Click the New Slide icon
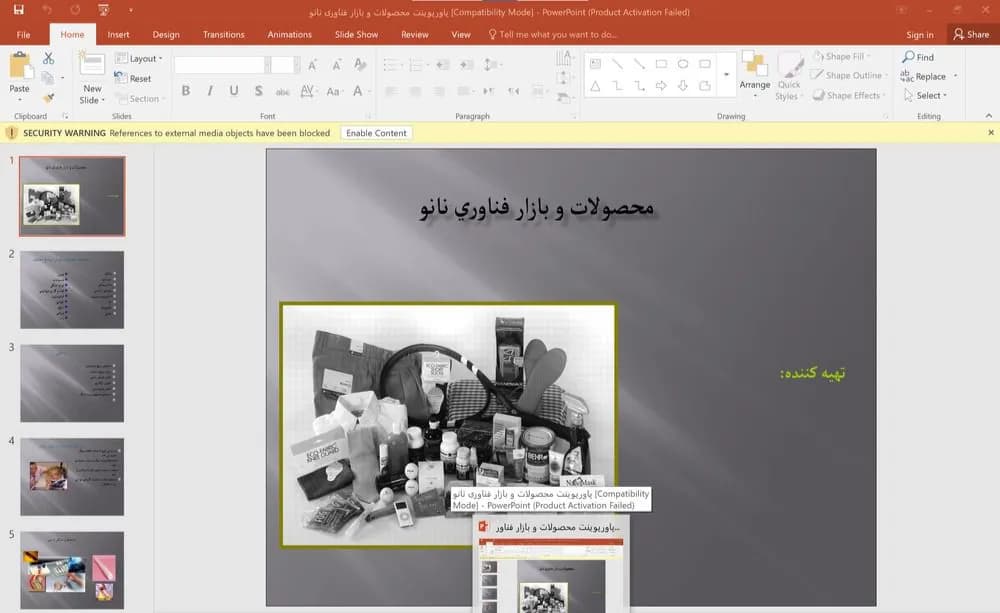This screenshot has width=1000, height=613. (92, 65)
